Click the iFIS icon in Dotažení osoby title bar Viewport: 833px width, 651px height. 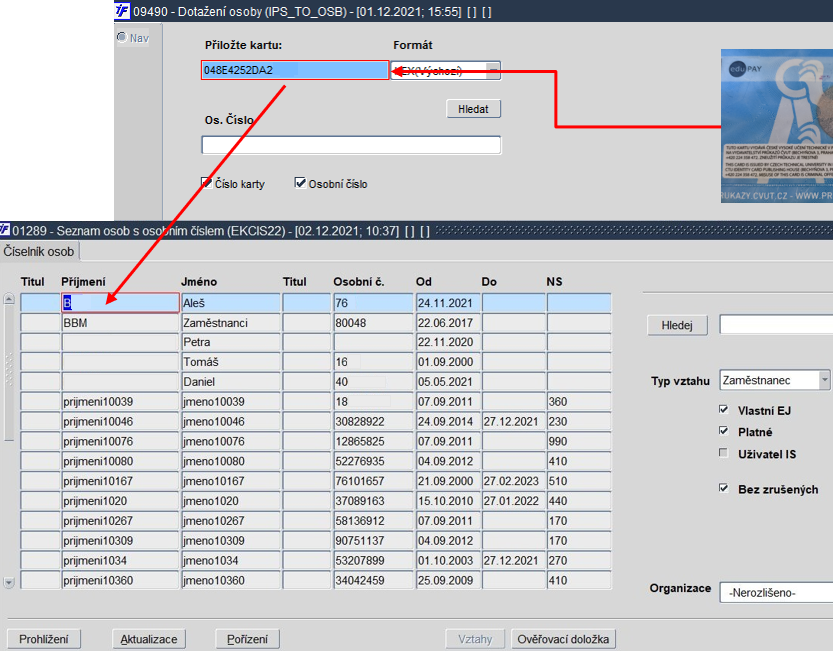pyautogui.click(x=122, y=10)
